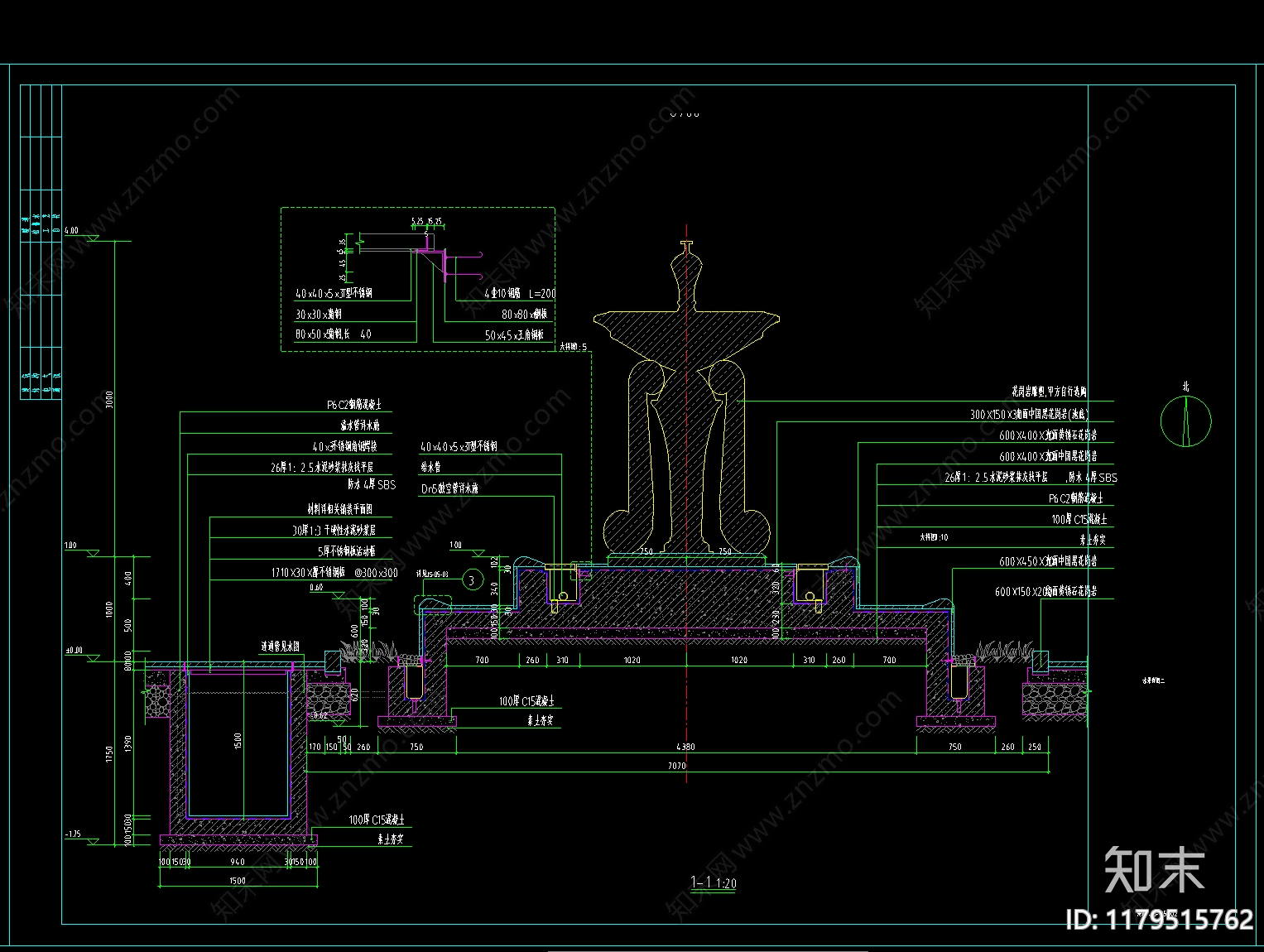The height and width of the screenshot is (952, 1264).
Task: Click the dimension 1500 under the pit
Action: point(238,880)
